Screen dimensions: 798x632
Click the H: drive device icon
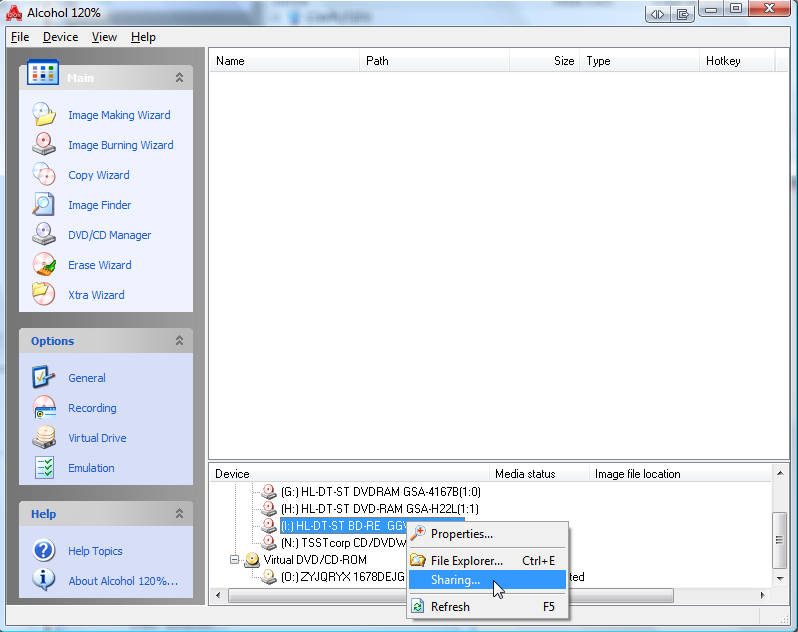(x=269, y=508)
